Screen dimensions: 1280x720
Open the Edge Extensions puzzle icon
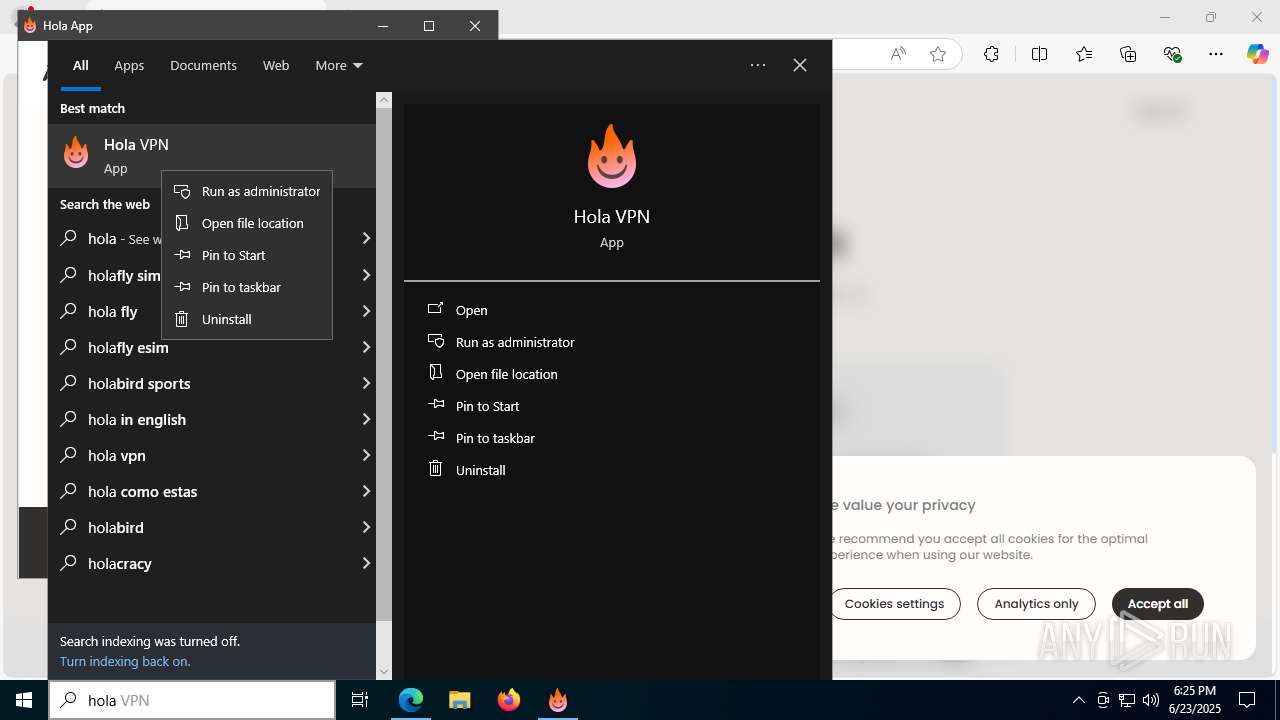click(x=991, y=54)
